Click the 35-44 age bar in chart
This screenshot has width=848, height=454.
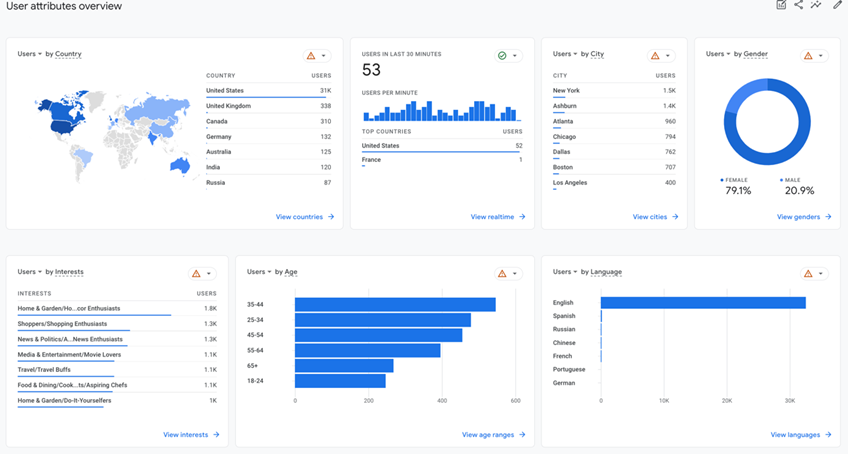click(x=394, y=305)
